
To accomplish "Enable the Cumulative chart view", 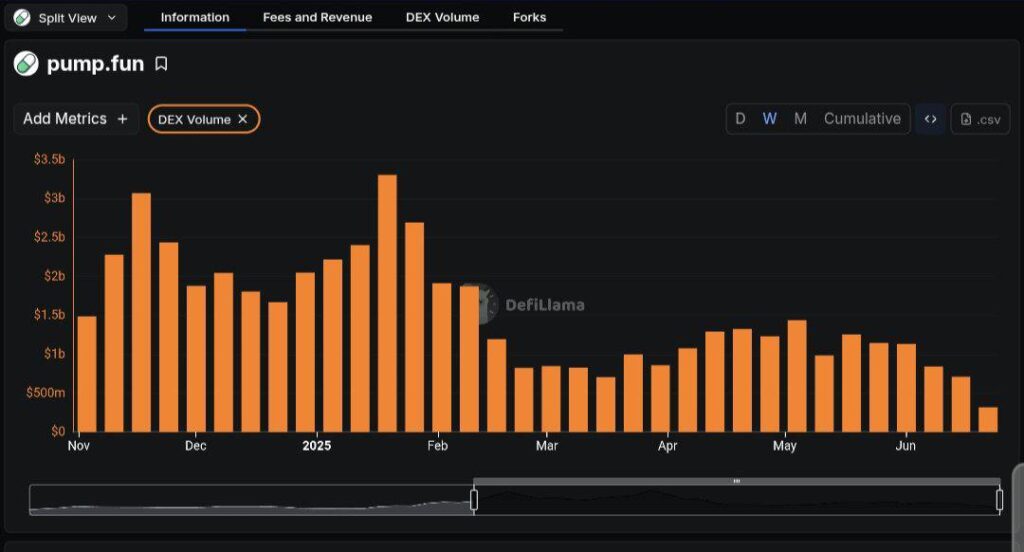I will [x=861, y=119].
